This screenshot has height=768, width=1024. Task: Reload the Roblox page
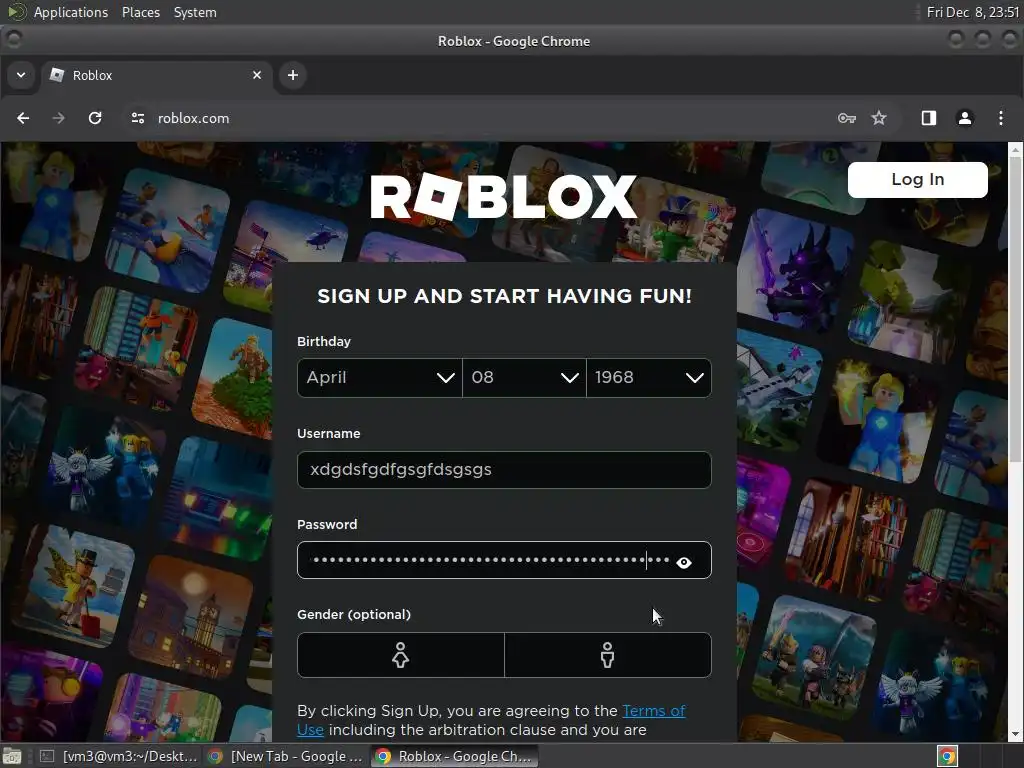tap(95, 118)
